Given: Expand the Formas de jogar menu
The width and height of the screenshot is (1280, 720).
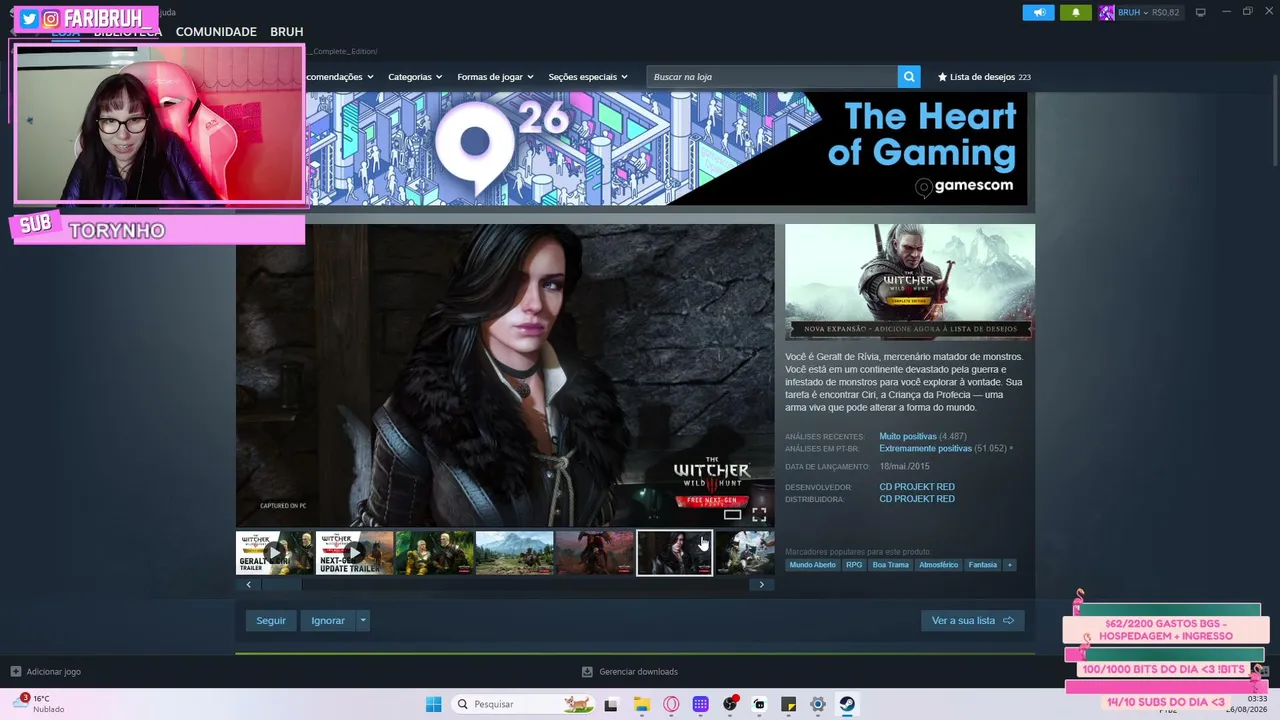Looking at the screenshot, I should click(x=495, y=77).
